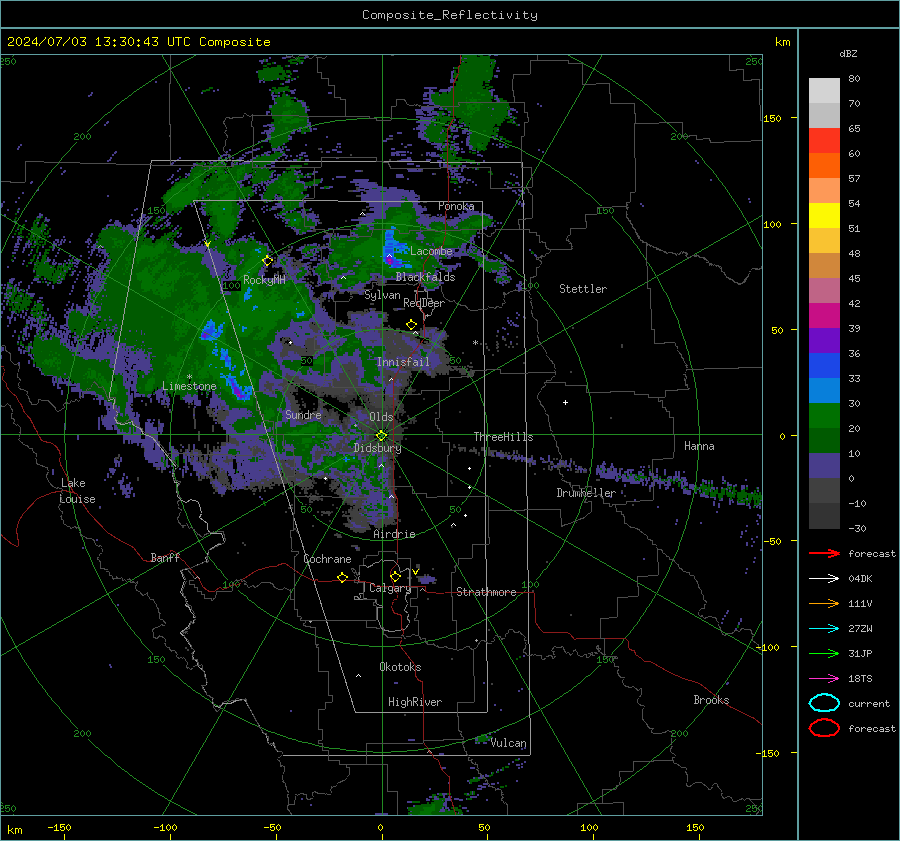Click the 51 dBZ yellow color swatch
The width and height of the screenshot is (900, 841).
[824, 215]
